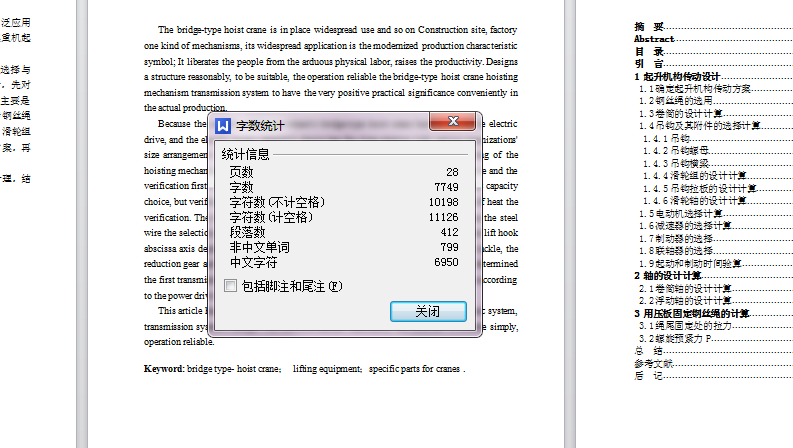
Task: Open contents entry 2.2 浮动轴的设计计算
Action: pyautogui.click(x=715, y=301)
